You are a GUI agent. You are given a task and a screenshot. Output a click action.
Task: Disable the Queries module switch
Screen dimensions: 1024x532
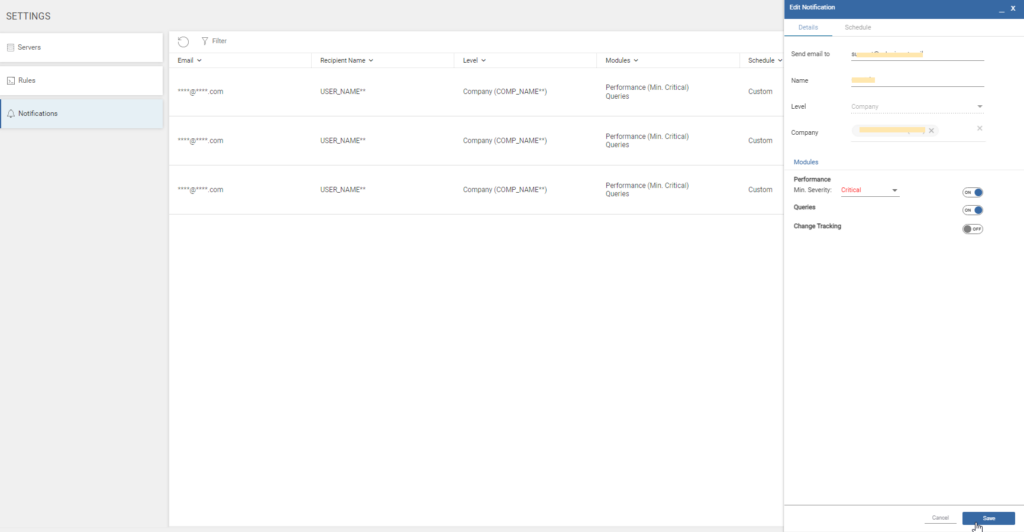(x=972, y=210)
